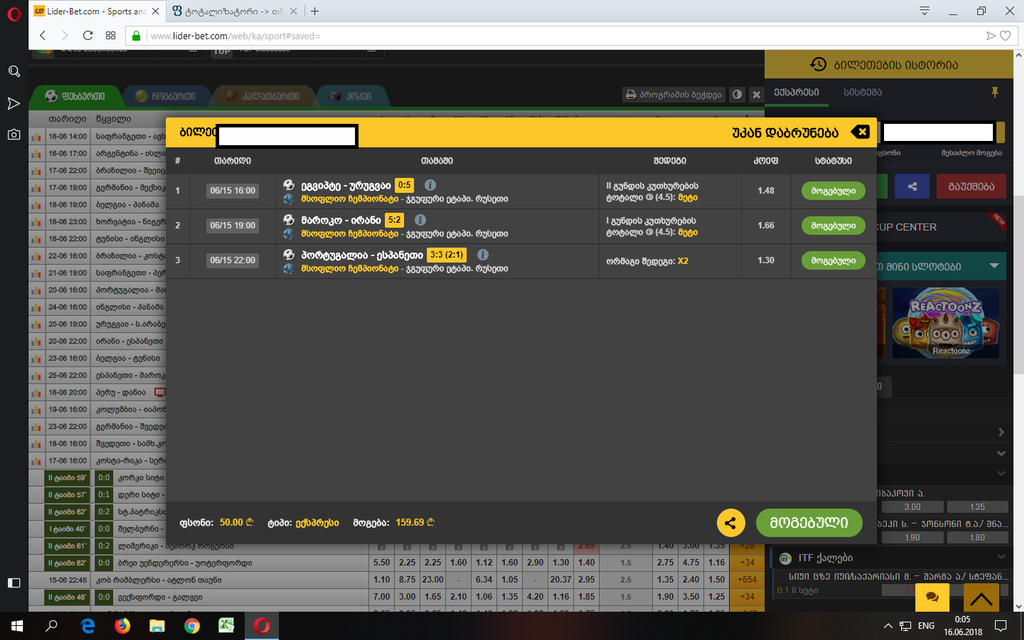Click მოგებული status on row 1.66
This screenshot has height=640, width=1024.
coord(833,225)
